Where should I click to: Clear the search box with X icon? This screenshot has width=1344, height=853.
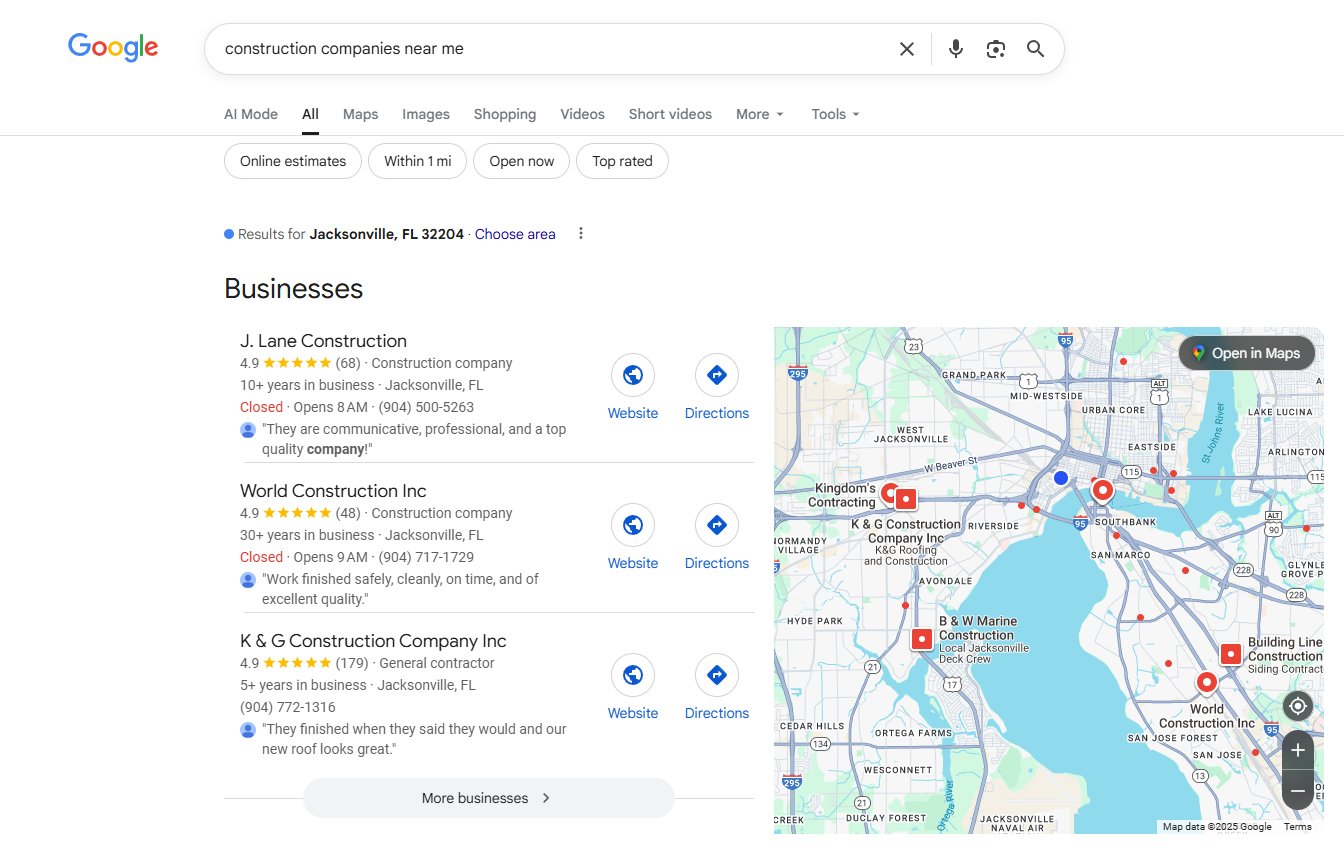click(906, 49)
